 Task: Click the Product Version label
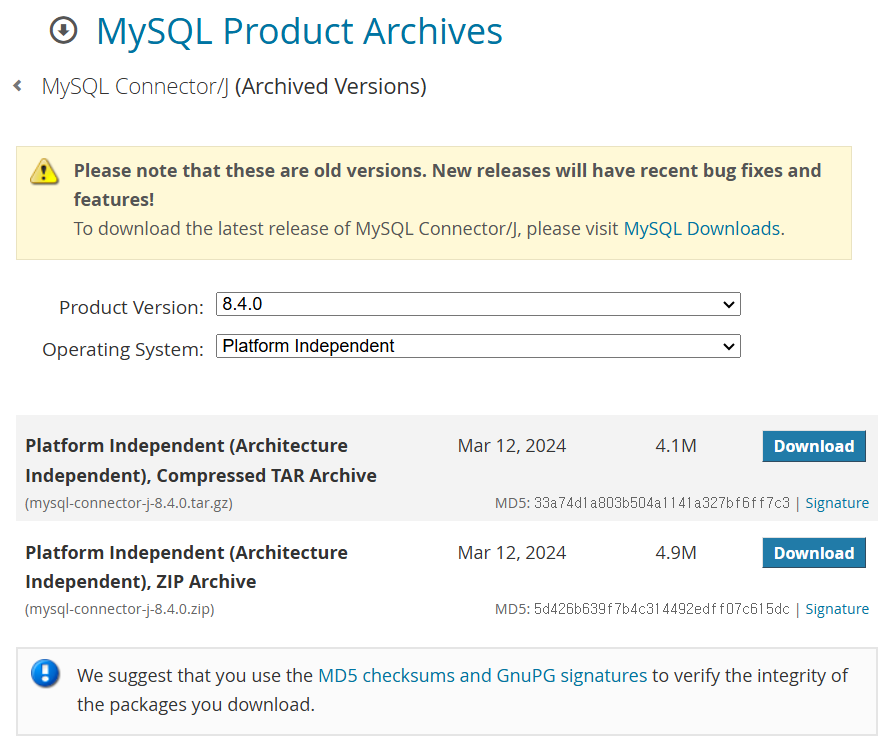tap(131, 307)
